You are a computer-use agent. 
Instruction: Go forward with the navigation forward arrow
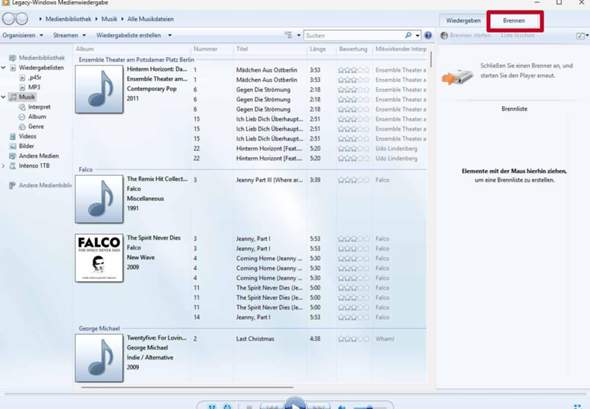[22, 19]
